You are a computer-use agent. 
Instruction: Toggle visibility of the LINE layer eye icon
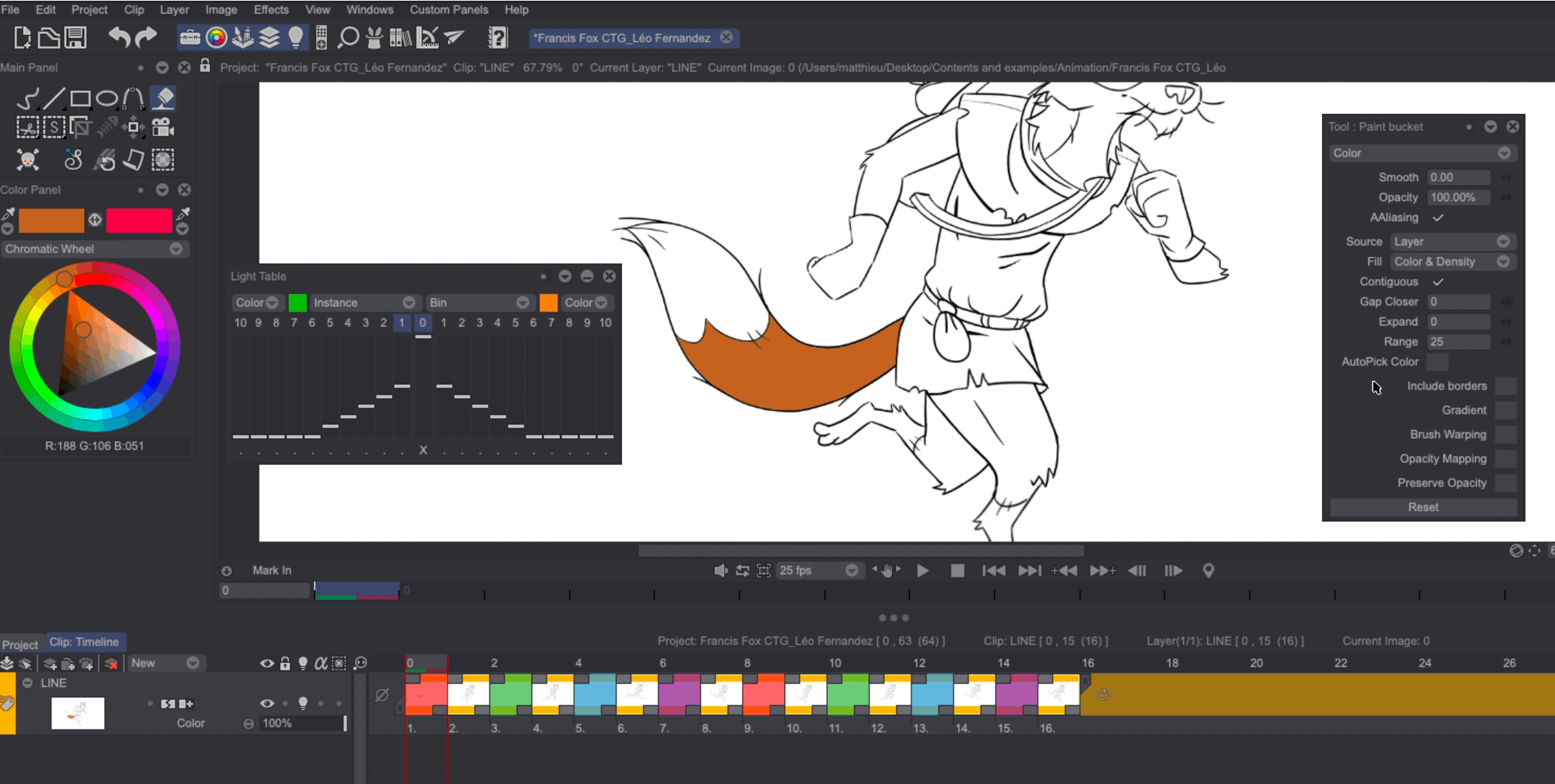coord(267,703)
